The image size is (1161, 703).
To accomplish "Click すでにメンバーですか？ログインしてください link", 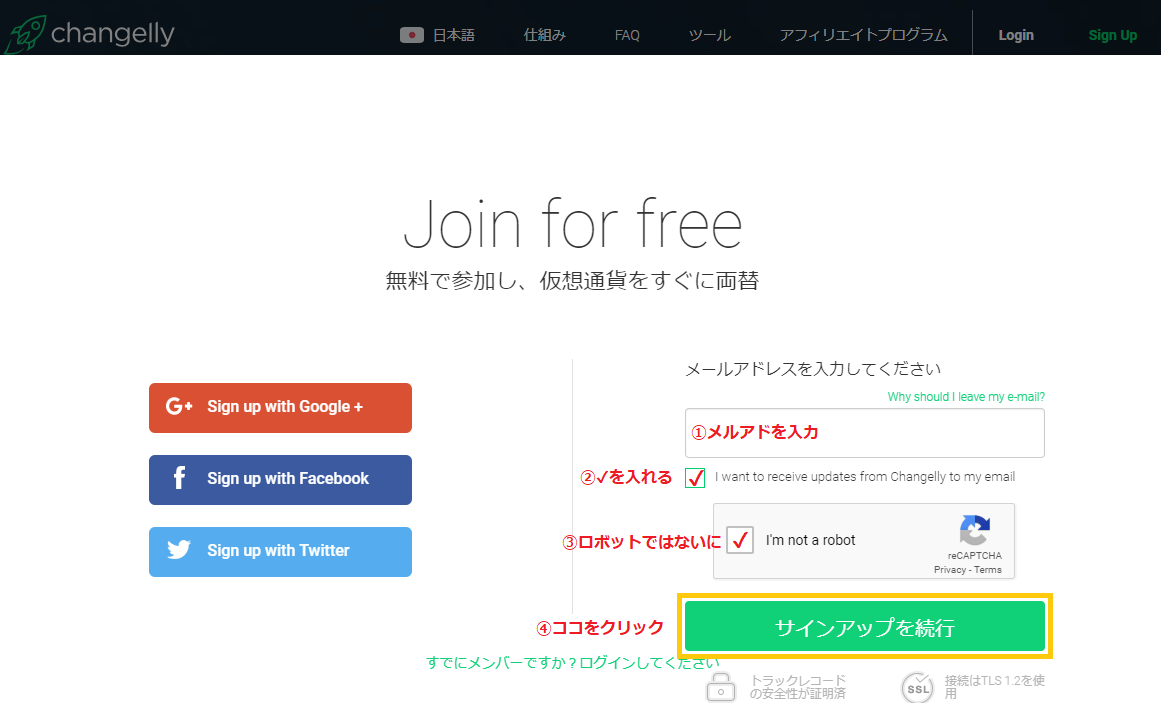I will click(x=572, y=662).
